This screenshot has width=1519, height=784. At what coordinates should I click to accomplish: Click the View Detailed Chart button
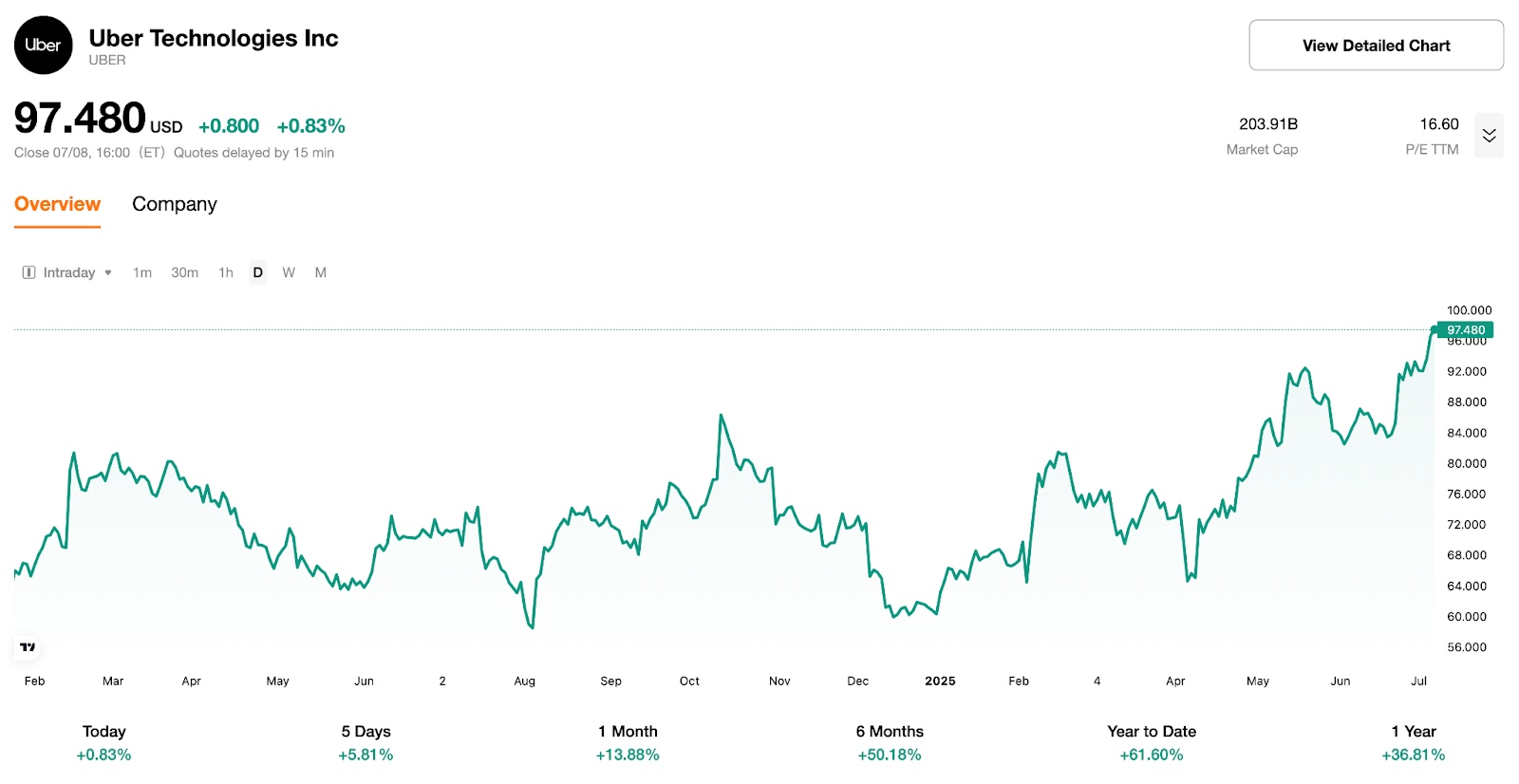[1375, 45]
